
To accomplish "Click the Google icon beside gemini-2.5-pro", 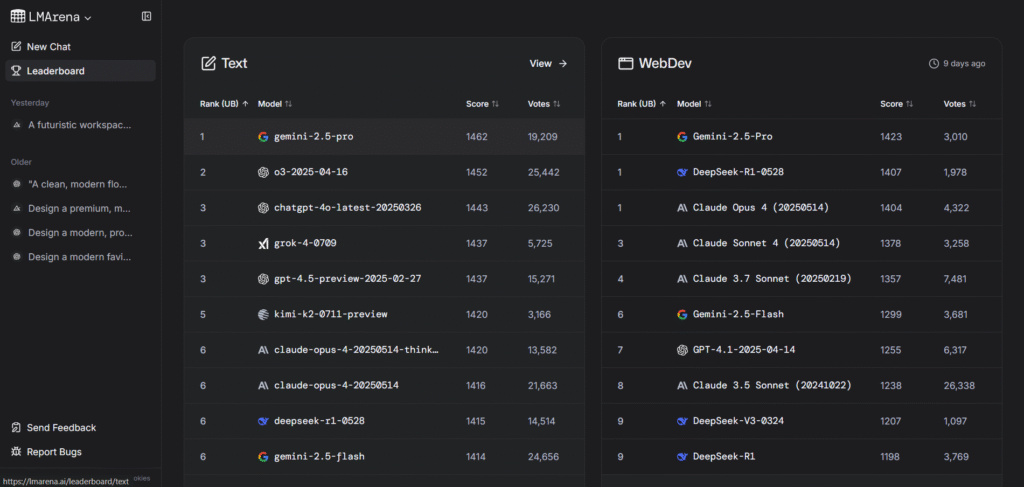I will pyautogui.click(x=263, y=137).
